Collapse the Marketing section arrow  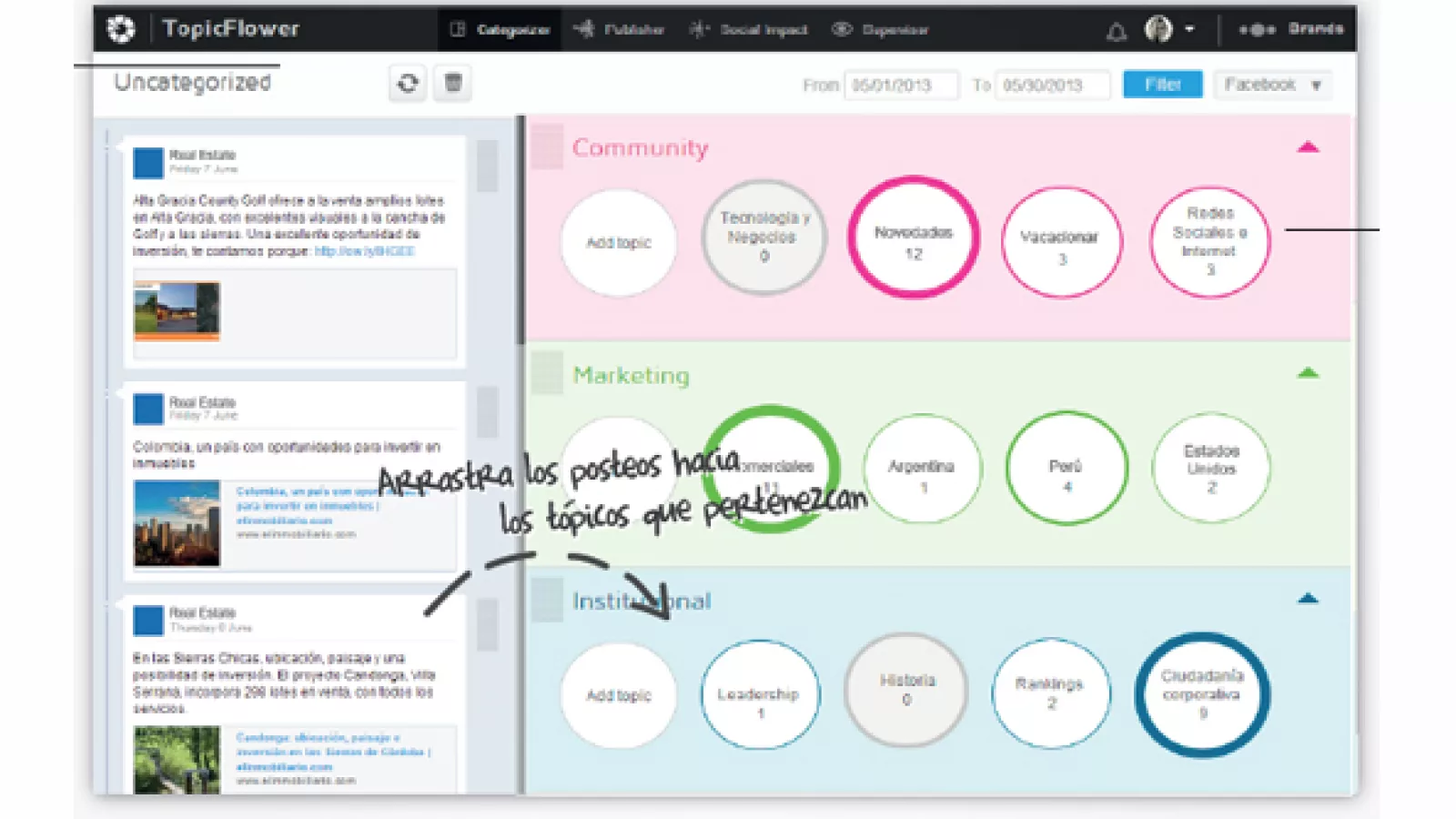[1308, 373]
